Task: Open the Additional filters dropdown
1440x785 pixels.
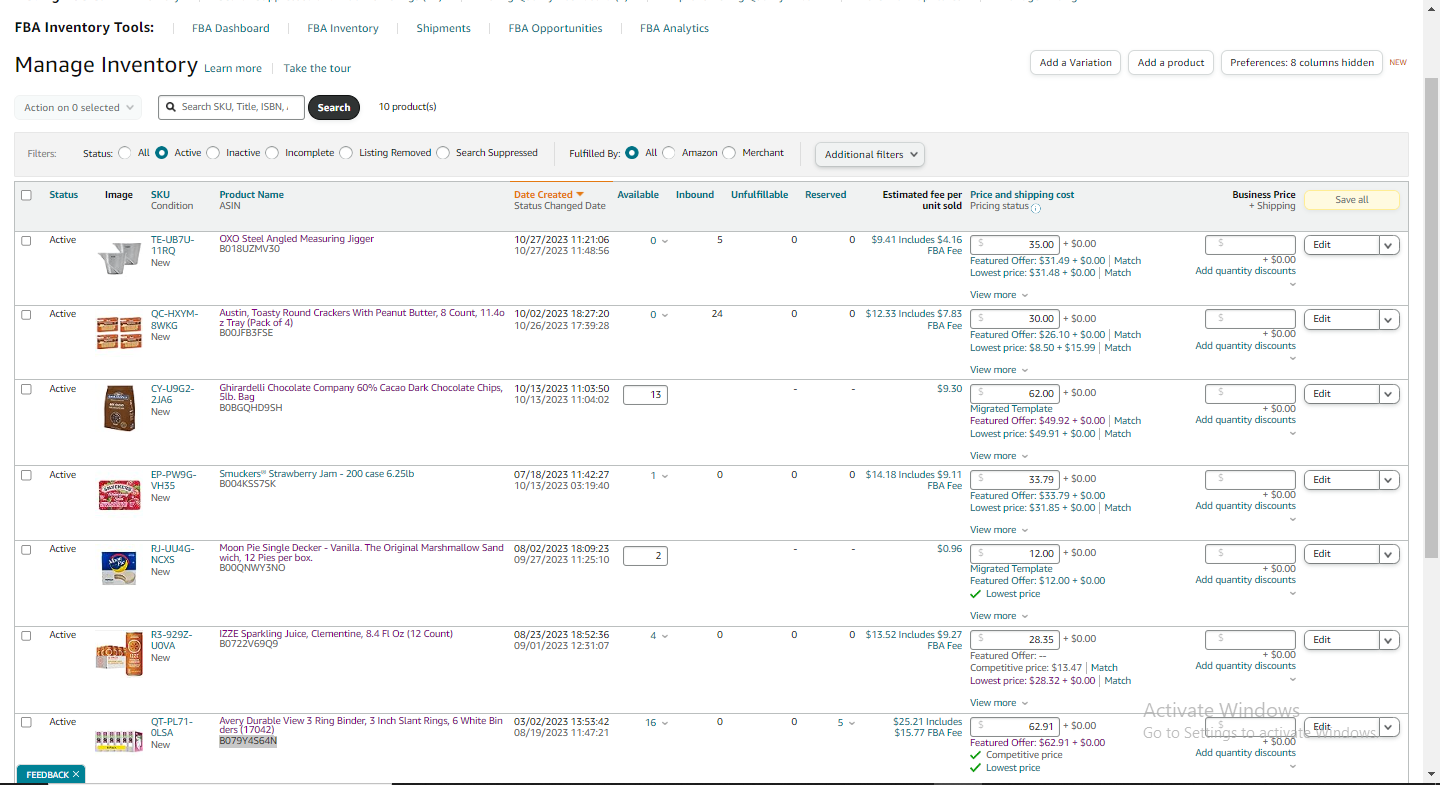Action: pyautogui.click(x=870, y=154)
